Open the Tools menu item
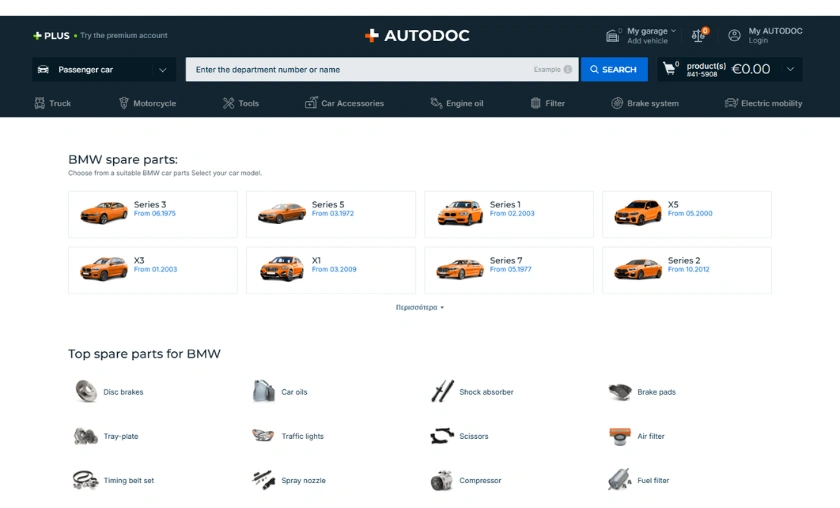This screenshot has height=508, width=840. [241, 103]
